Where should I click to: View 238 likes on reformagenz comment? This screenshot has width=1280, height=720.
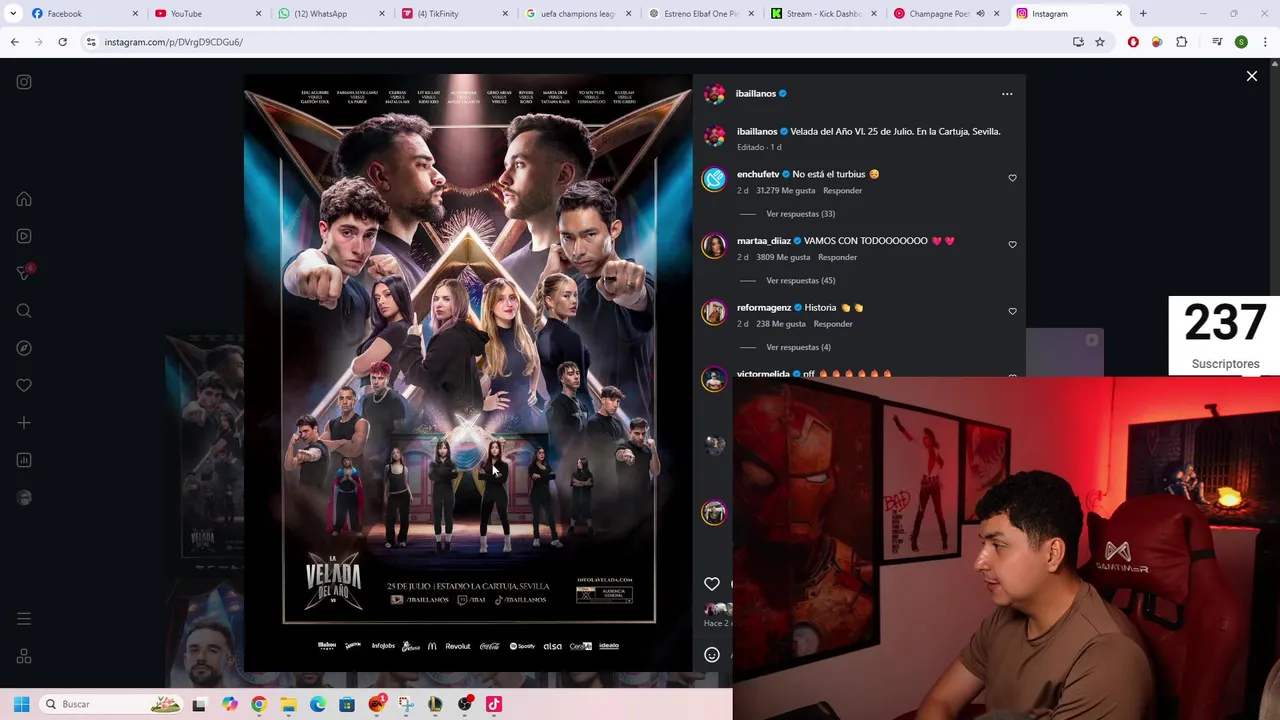tap(781, 324)
